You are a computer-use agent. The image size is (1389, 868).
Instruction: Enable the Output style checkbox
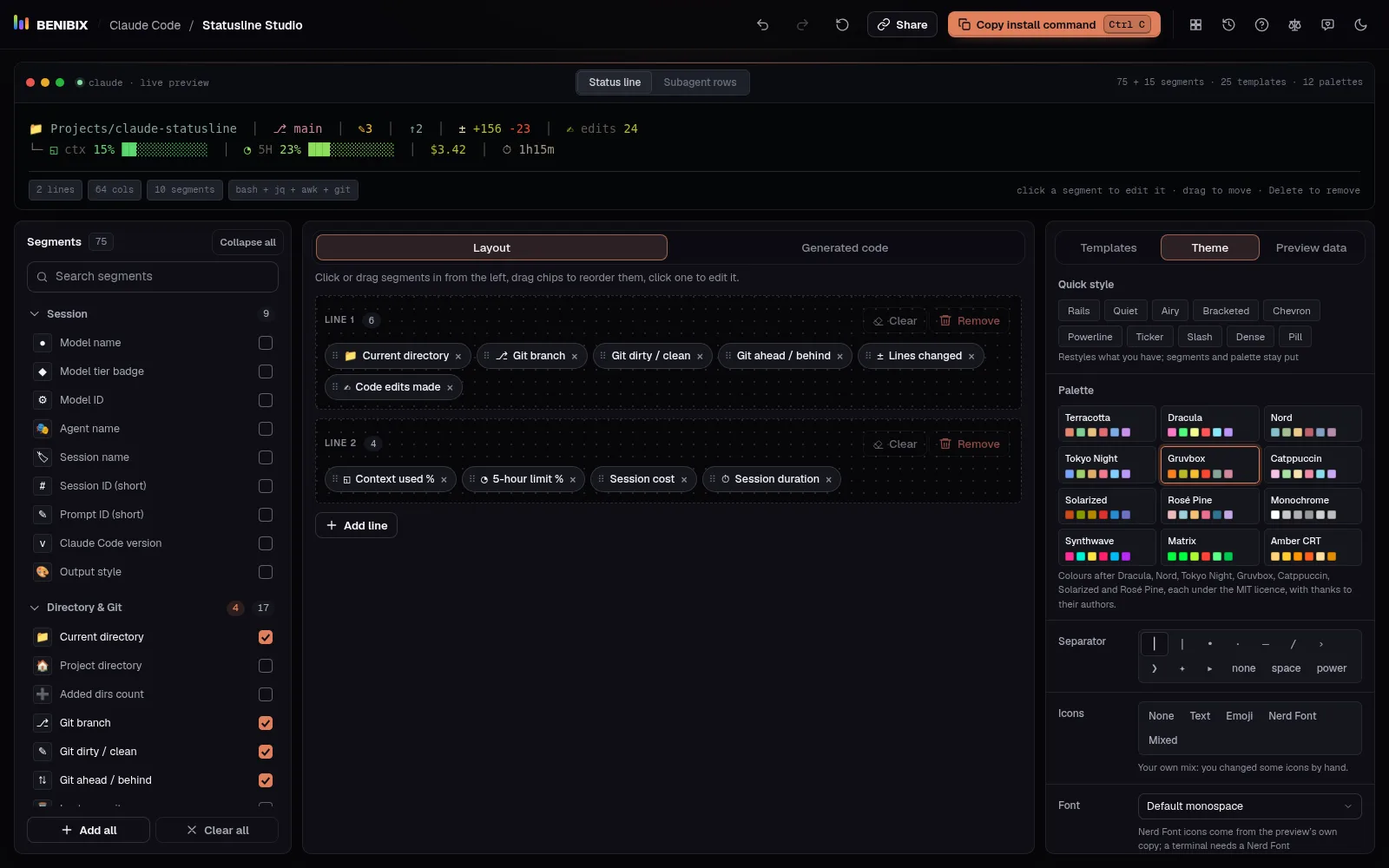(266, 572)
